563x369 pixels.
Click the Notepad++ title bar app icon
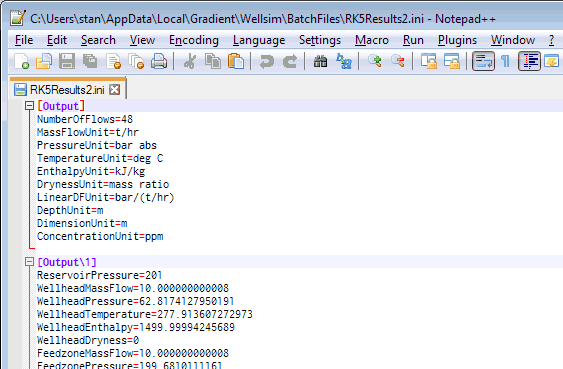18,18
